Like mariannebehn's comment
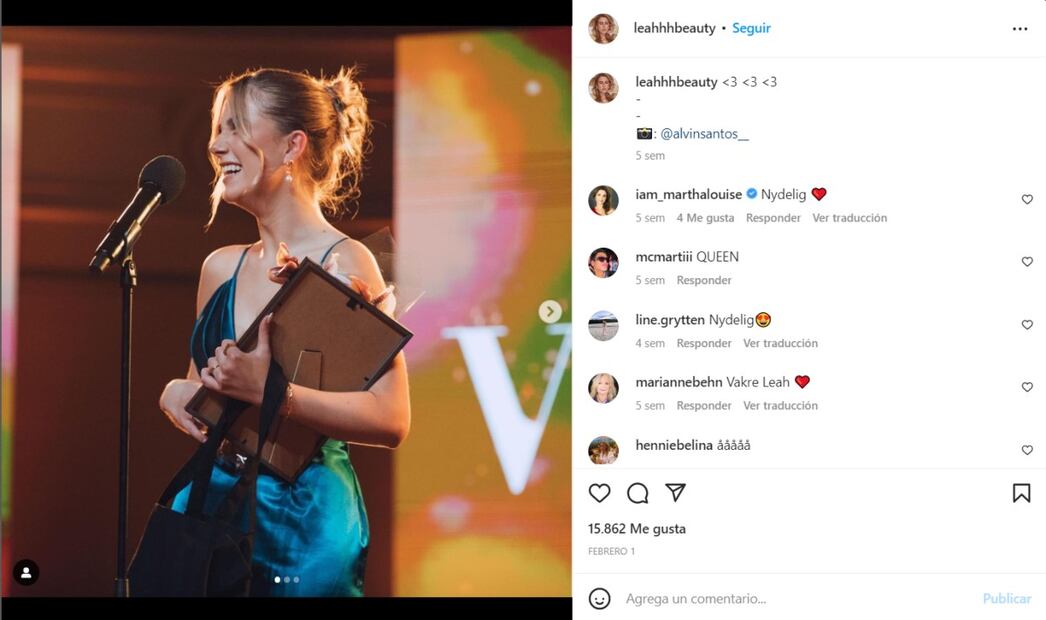This screenshot has width=1046, height=620. point(1027,387)
